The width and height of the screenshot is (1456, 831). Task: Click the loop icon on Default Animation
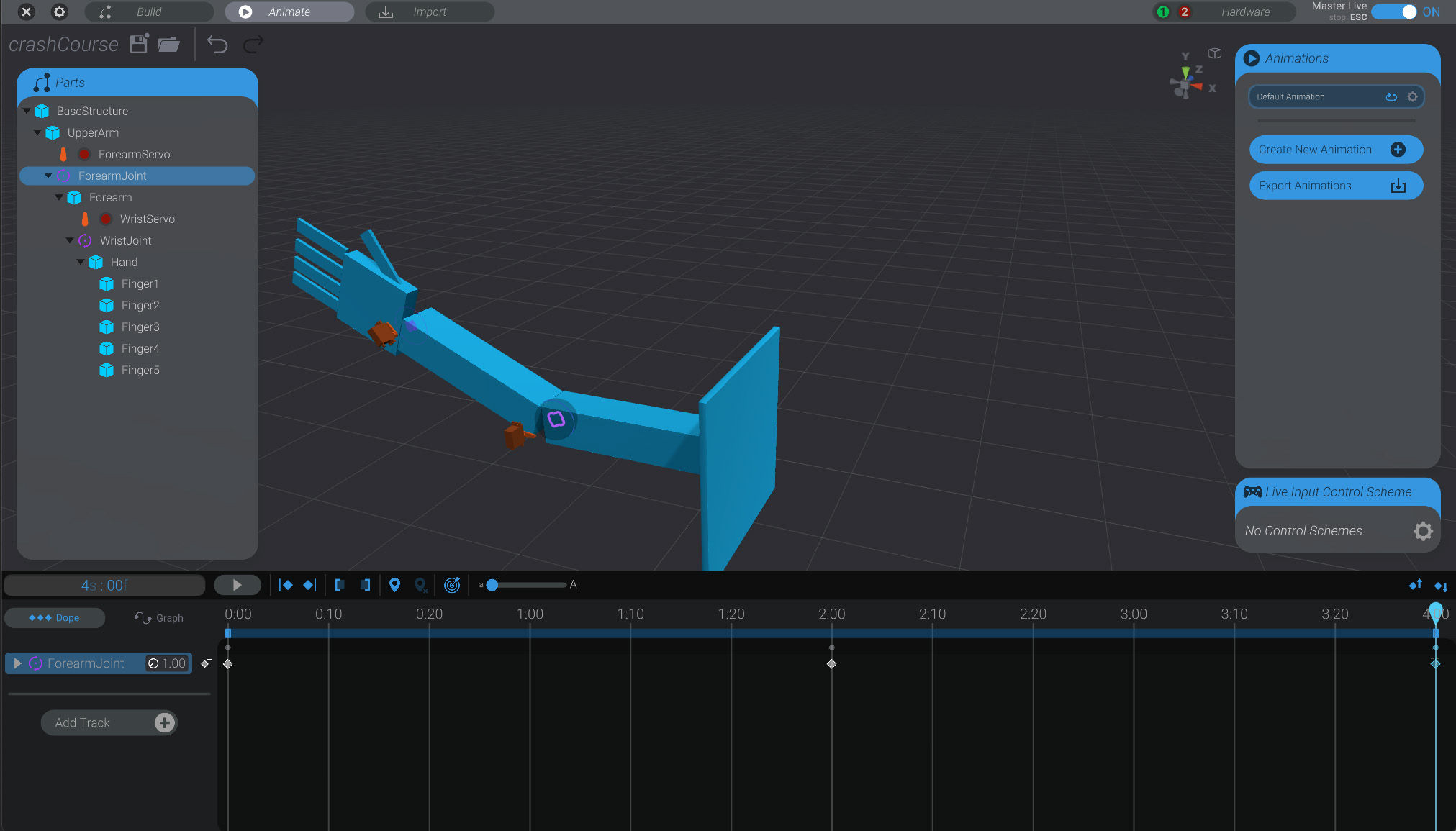[x=1391, y=96]
